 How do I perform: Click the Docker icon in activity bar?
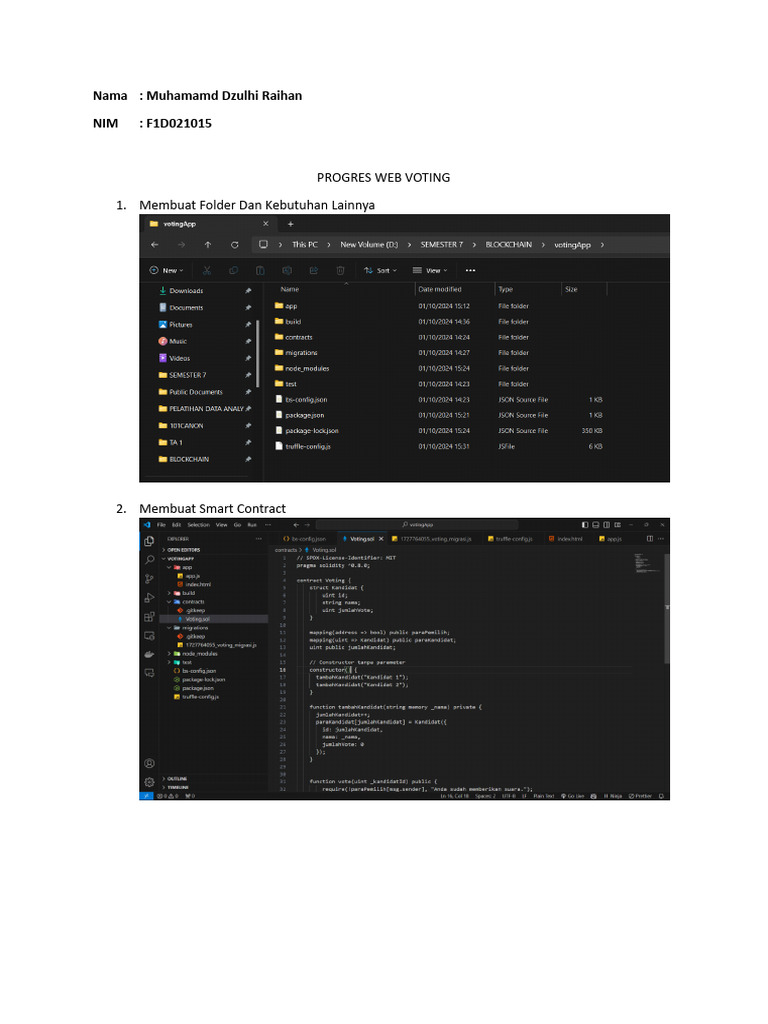tap(148, 655)
